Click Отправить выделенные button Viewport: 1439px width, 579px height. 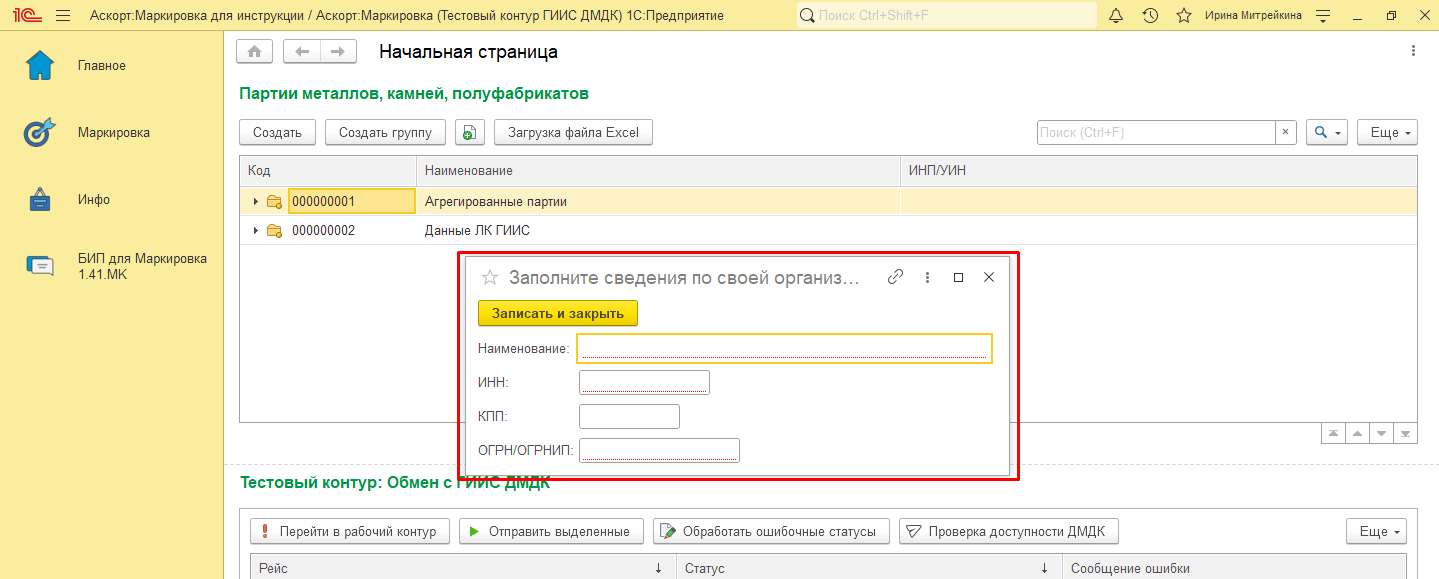point(551,531)
